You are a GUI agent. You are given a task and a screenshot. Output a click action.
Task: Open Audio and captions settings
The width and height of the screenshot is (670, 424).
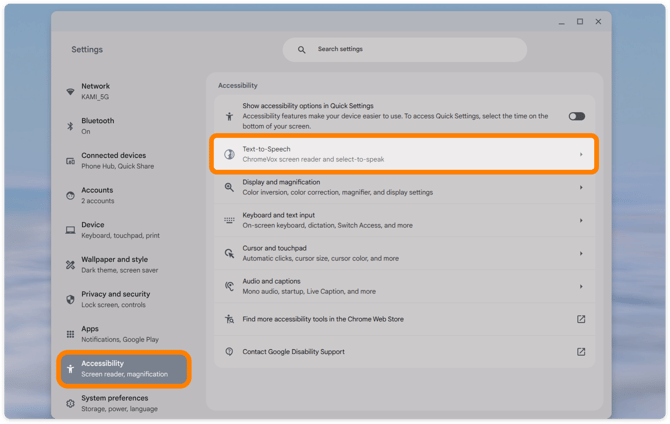pos(404,286)
